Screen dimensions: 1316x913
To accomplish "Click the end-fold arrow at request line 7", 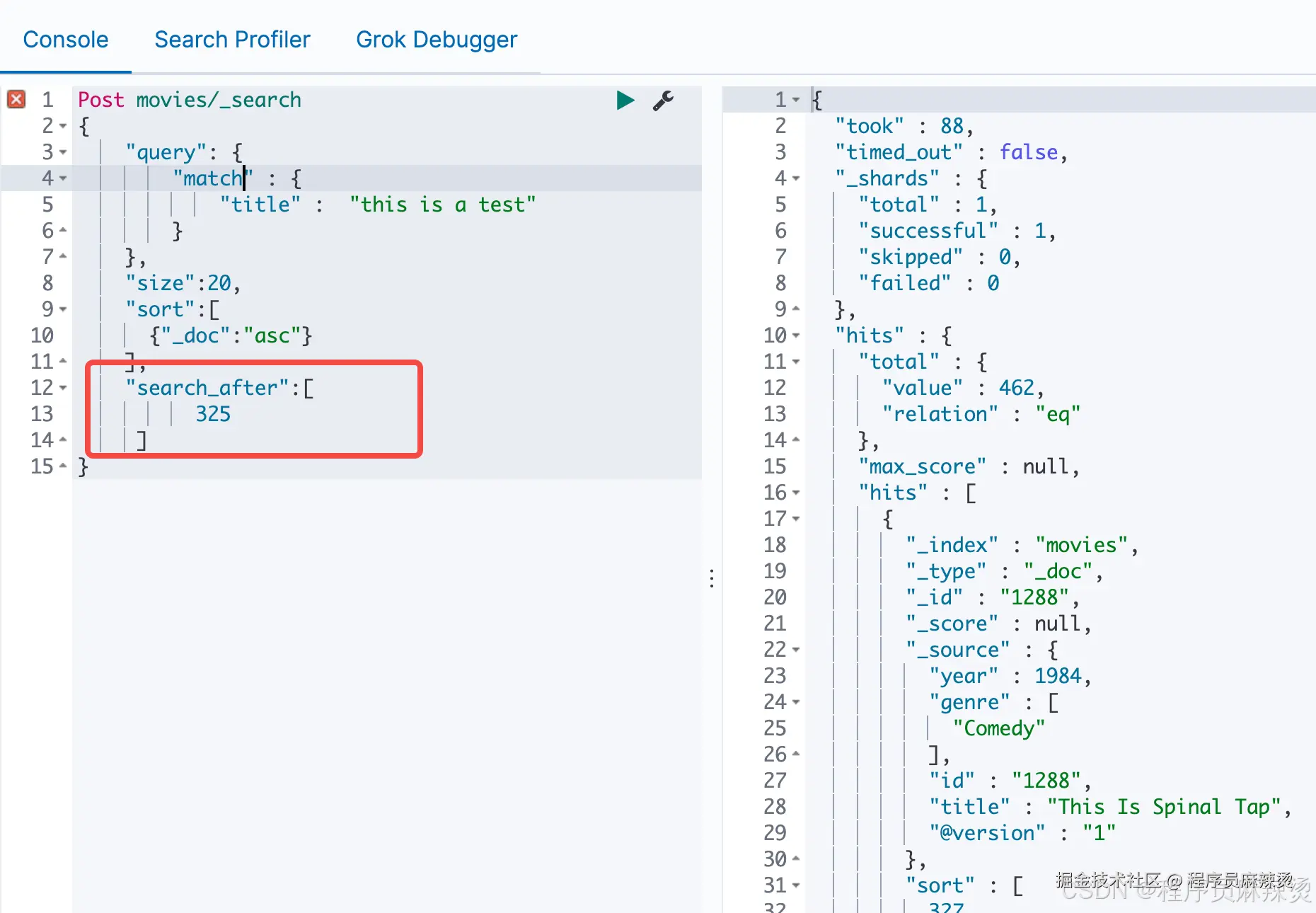I will (x=63, y=257).
